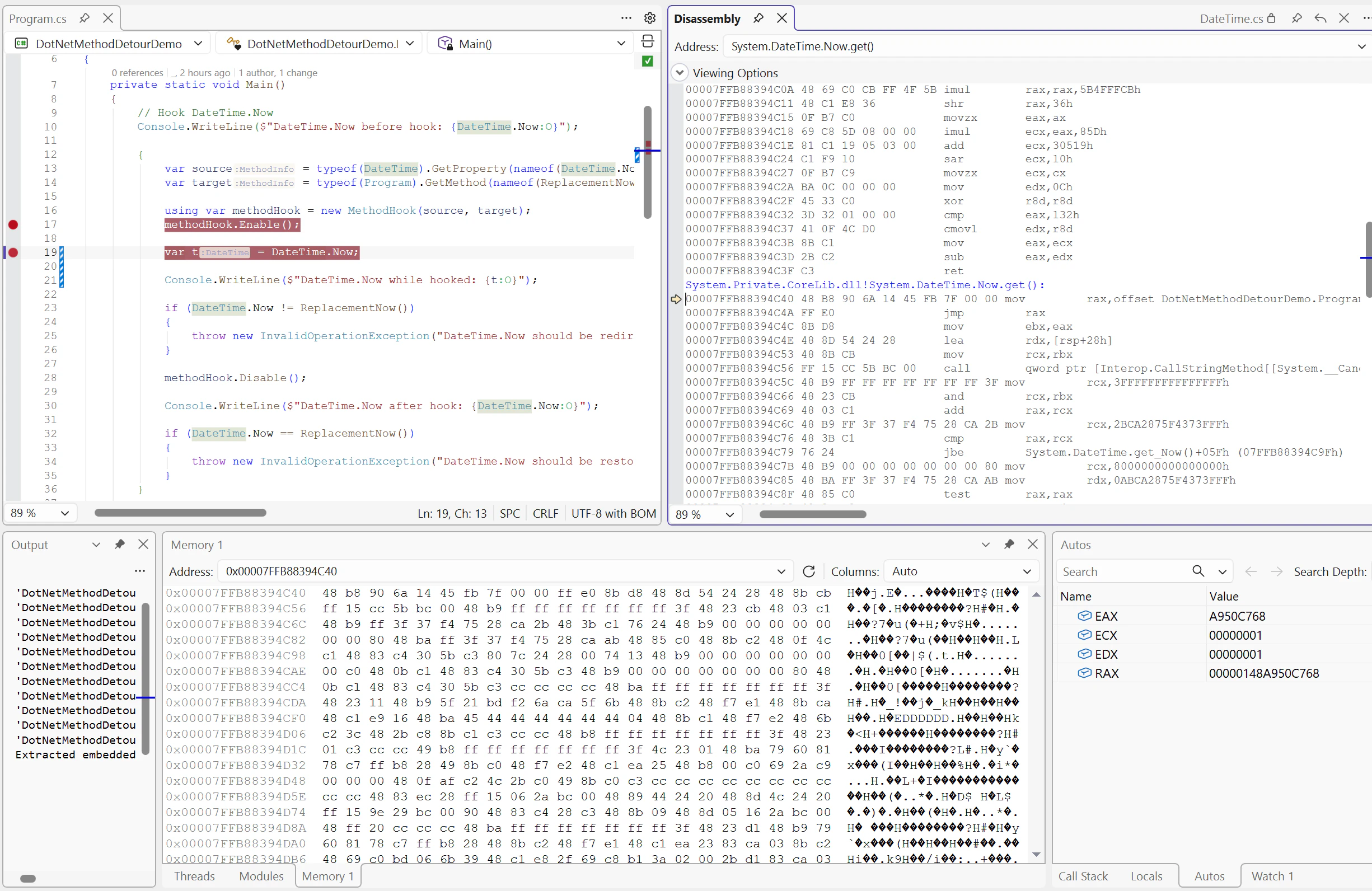Screen dimensions: 1372x891
Task: Toggle auto-hide pin on Output panel
Action: (x=120, y=545)
